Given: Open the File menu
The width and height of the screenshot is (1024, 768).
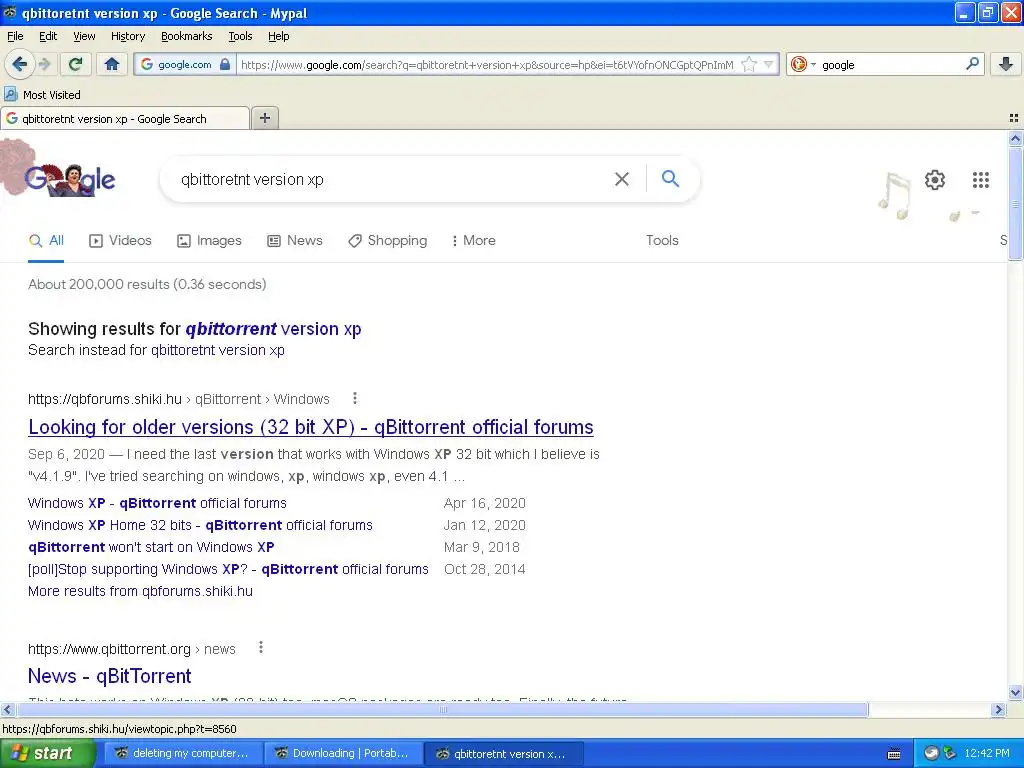Looking at the screenshot, I should 15,36.
